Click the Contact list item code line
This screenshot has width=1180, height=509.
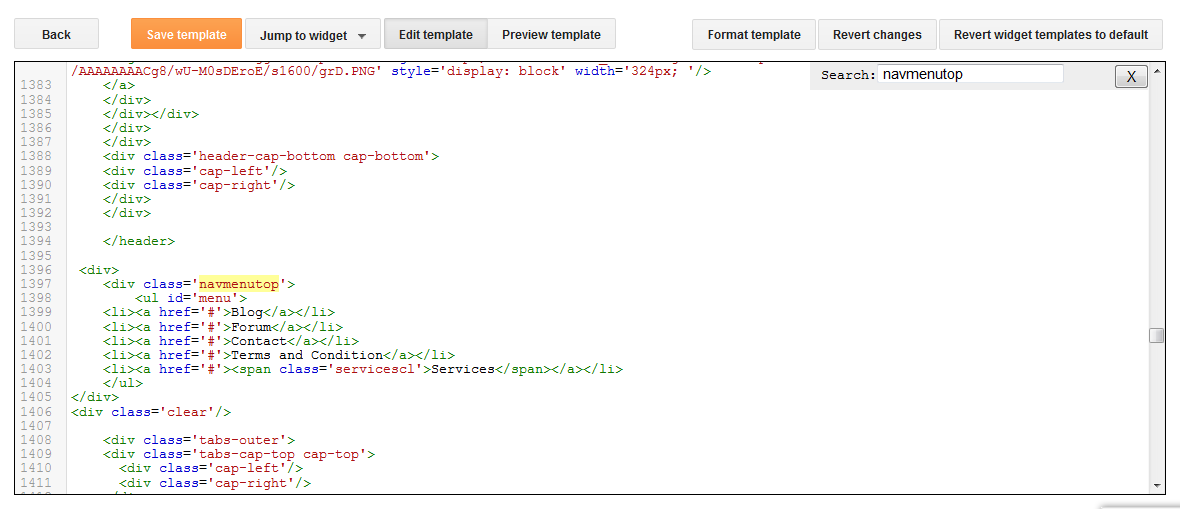click(231, 340)
